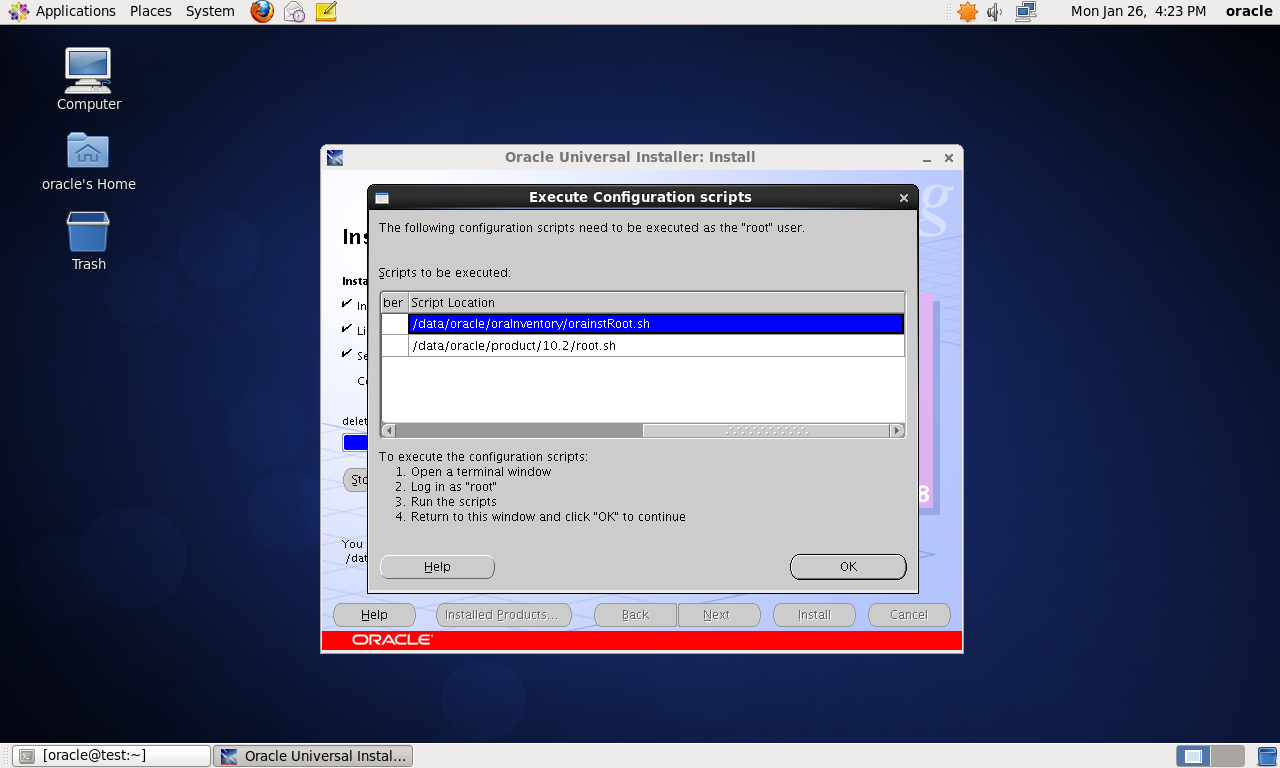1280x768 pixels.
Task: Click the trash applet in bottom panel
Action: [1266, 756]
